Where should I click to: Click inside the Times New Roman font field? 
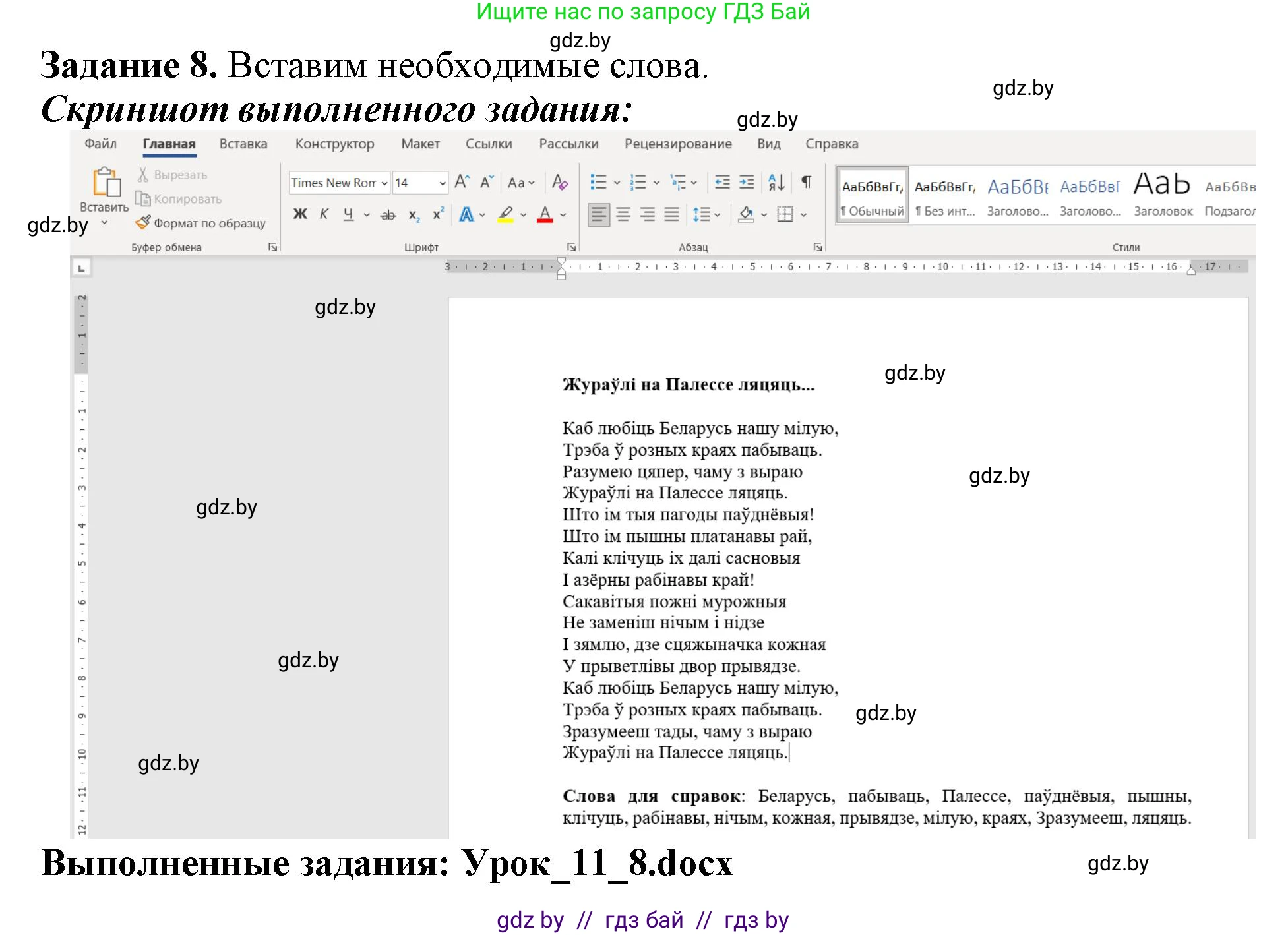pyautogui.click(x=333, y=183)
